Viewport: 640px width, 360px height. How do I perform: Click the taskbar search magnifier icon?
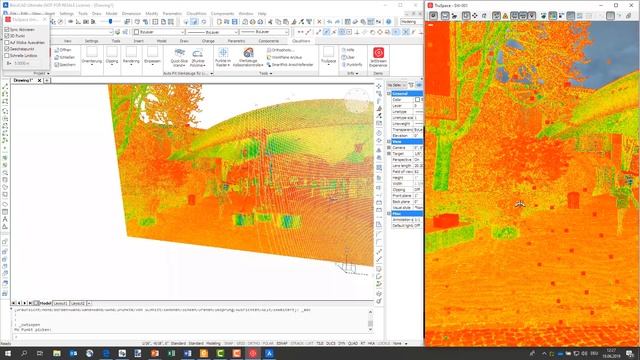(24, 353)
